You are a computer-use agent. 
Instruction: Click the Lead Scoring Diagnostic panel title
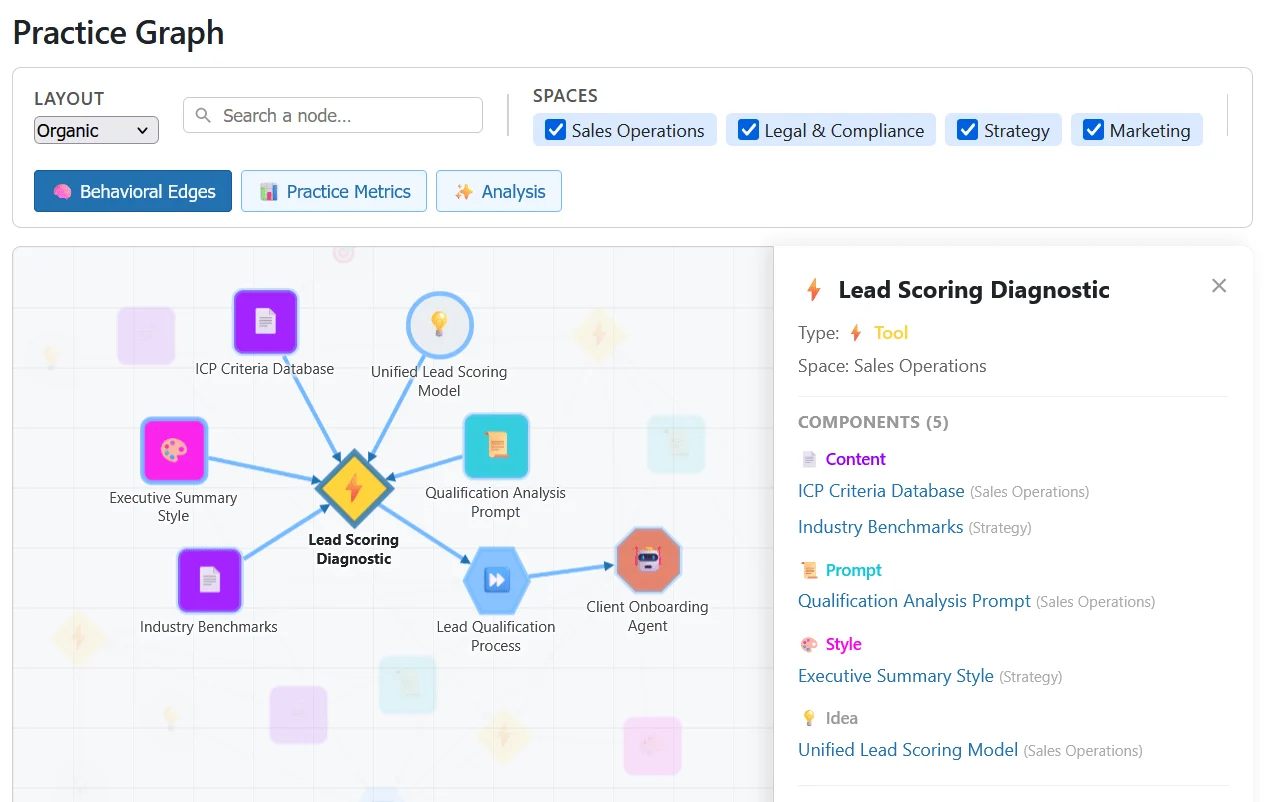974,290
